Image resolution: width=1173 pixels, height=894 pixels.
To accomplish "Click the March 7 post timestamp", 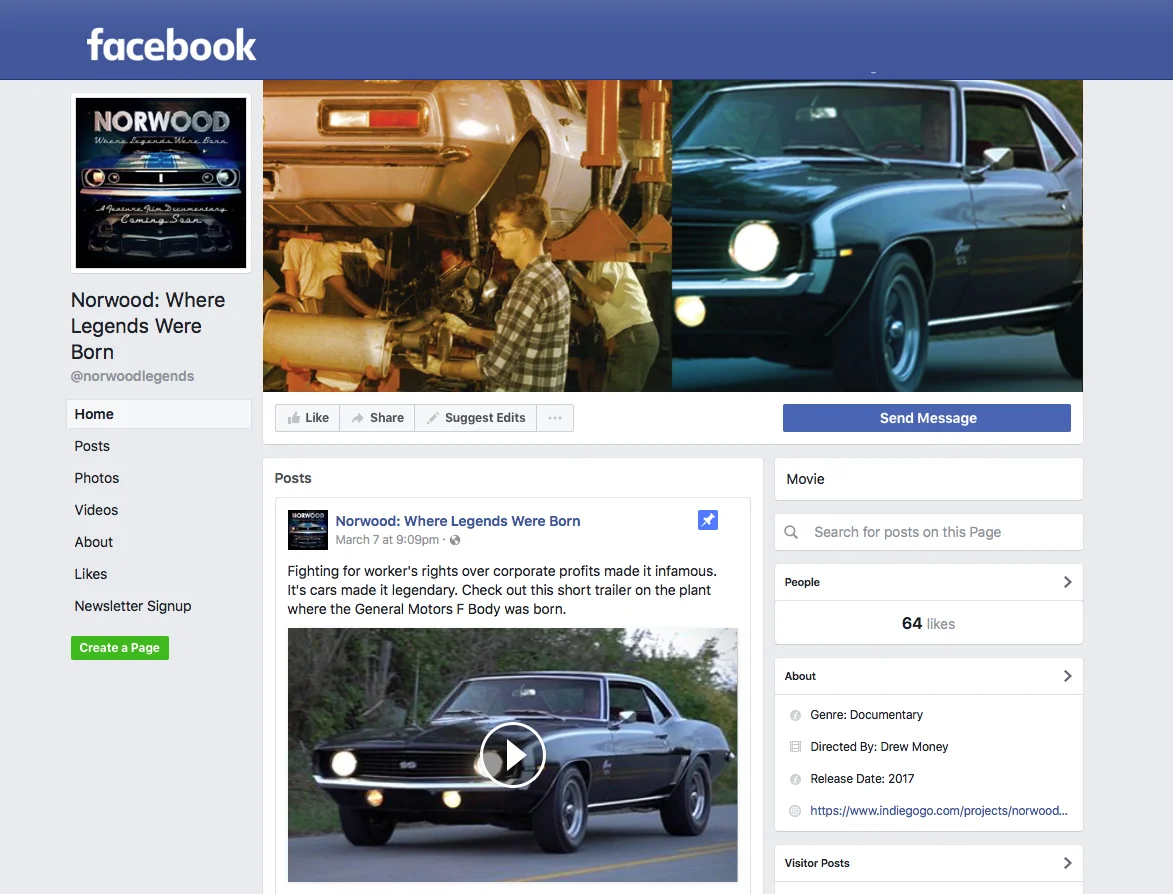I will (x=387, y=540).
